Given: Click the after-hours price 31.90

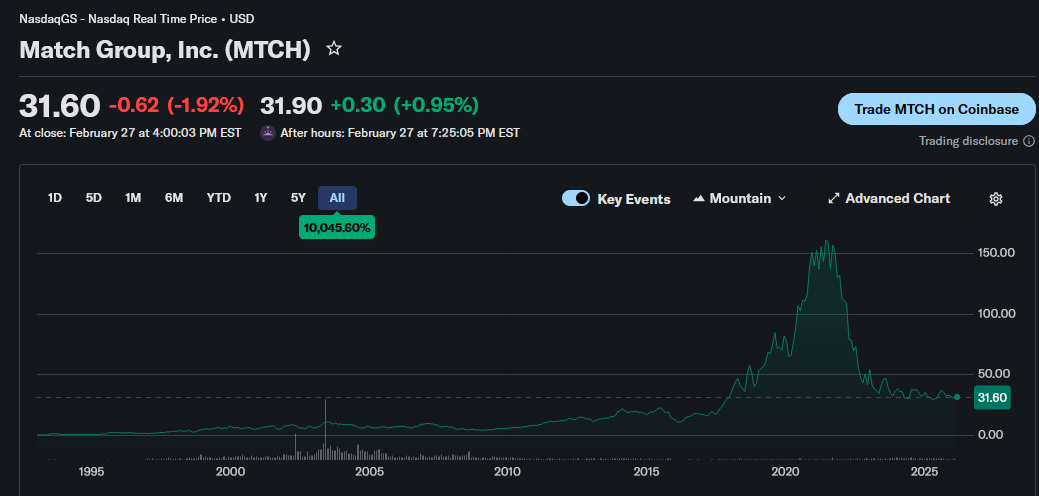Looking at the screenshot, I should pos(291,105).
